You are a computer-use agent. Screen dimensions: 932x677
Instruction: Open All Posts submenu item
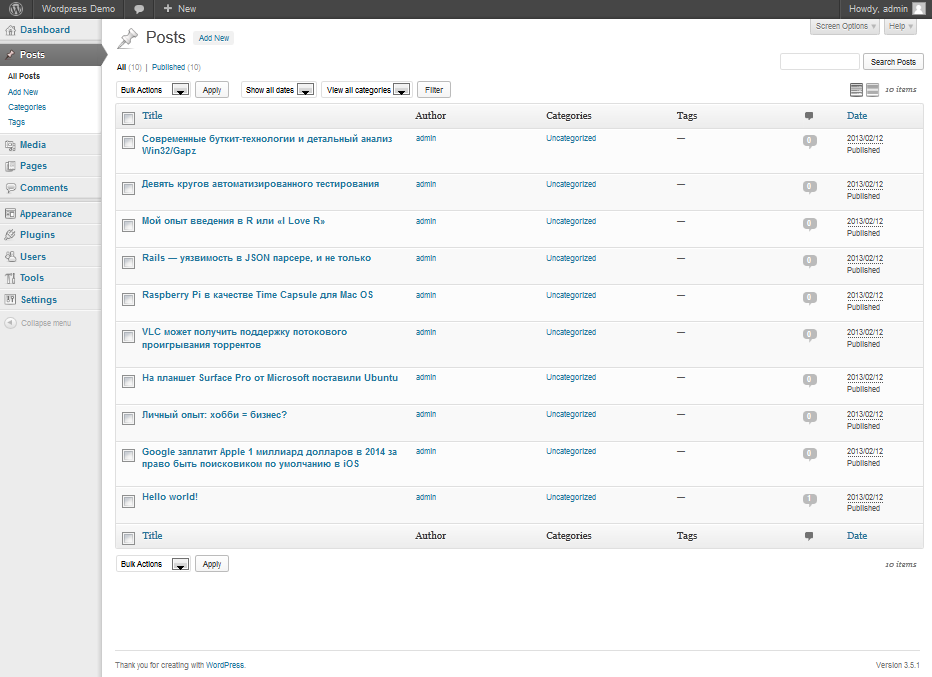[x=24, y=76]
